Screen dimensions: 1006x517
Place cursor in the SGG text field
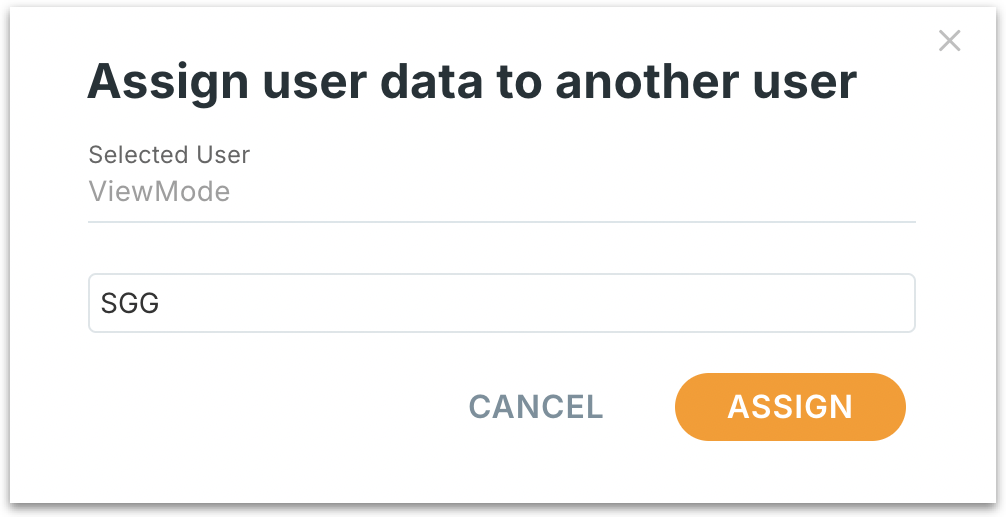(501, 303)
